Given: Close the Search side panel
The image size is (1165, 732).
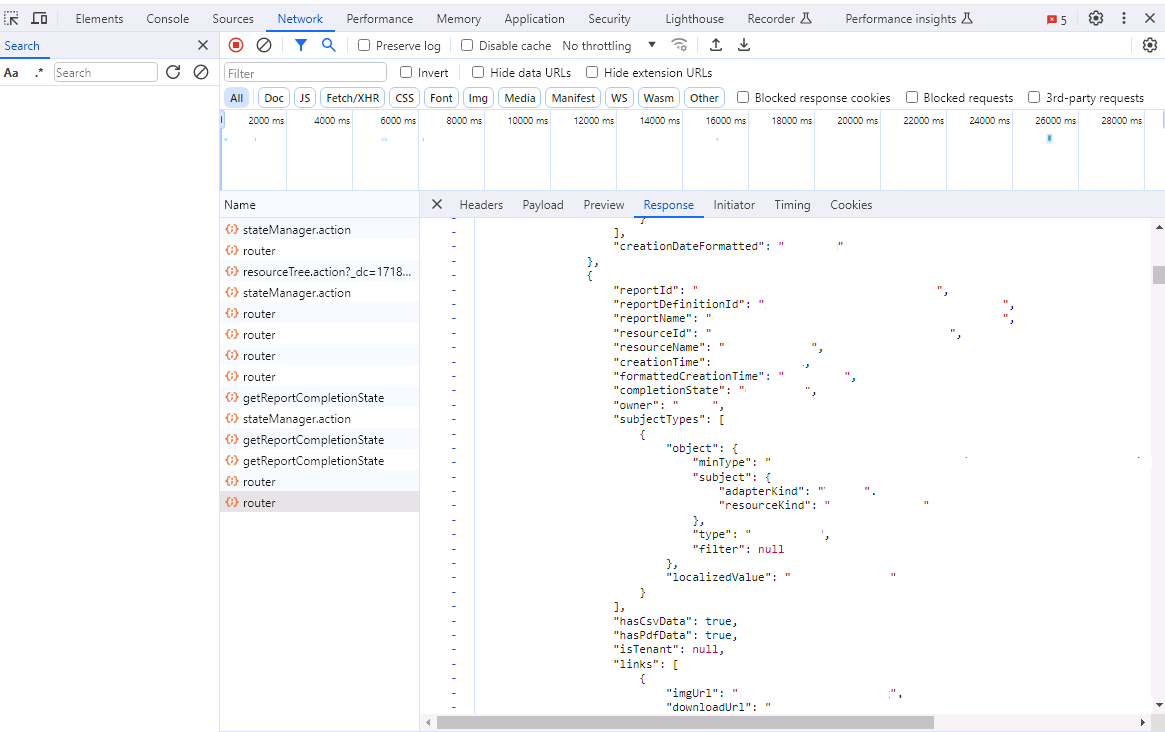Looking at the screenshot, I should point(203,45).
